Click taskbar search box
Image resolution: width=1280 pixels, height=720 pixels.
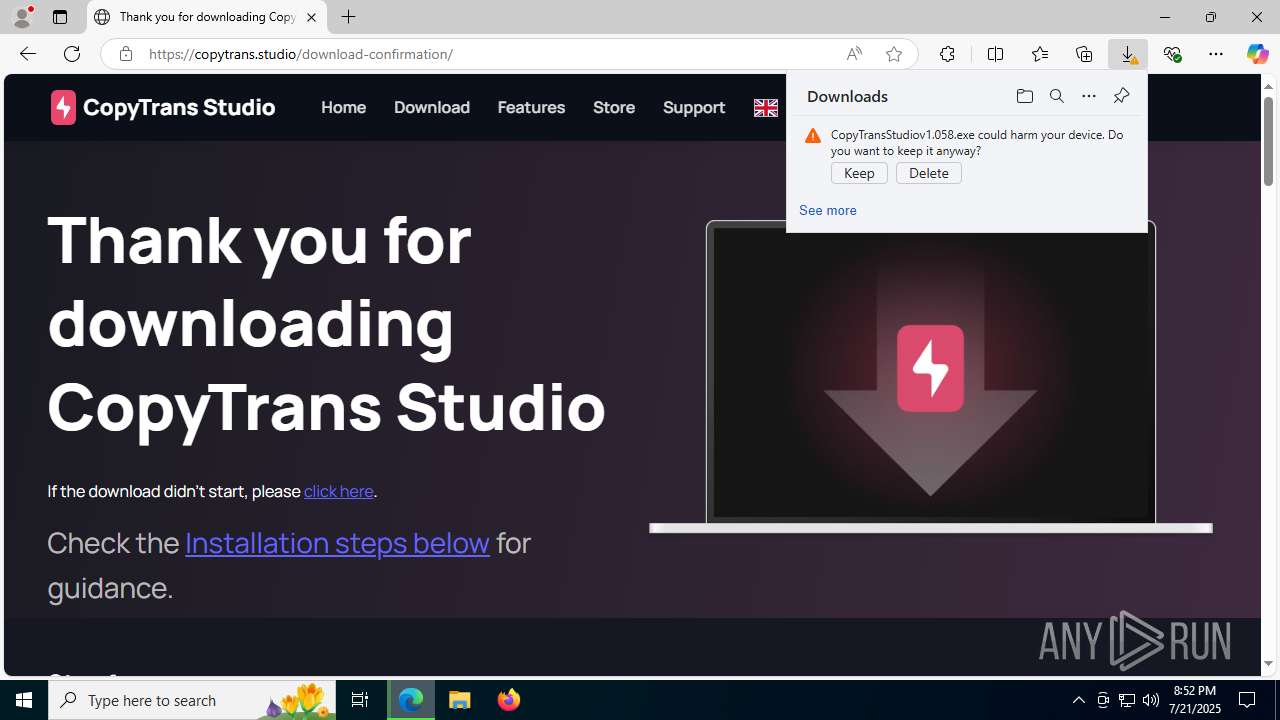192,700
